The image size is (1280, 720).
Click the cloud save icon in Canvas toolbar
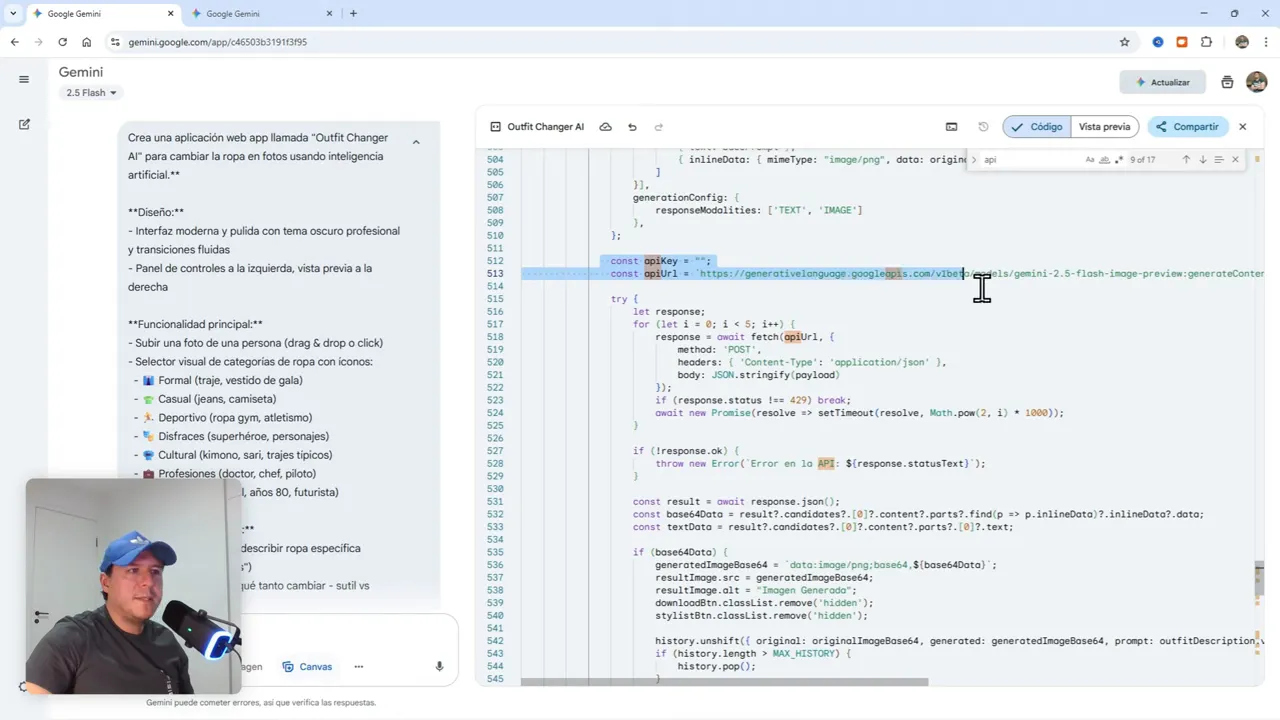click(x=605, y=127)
